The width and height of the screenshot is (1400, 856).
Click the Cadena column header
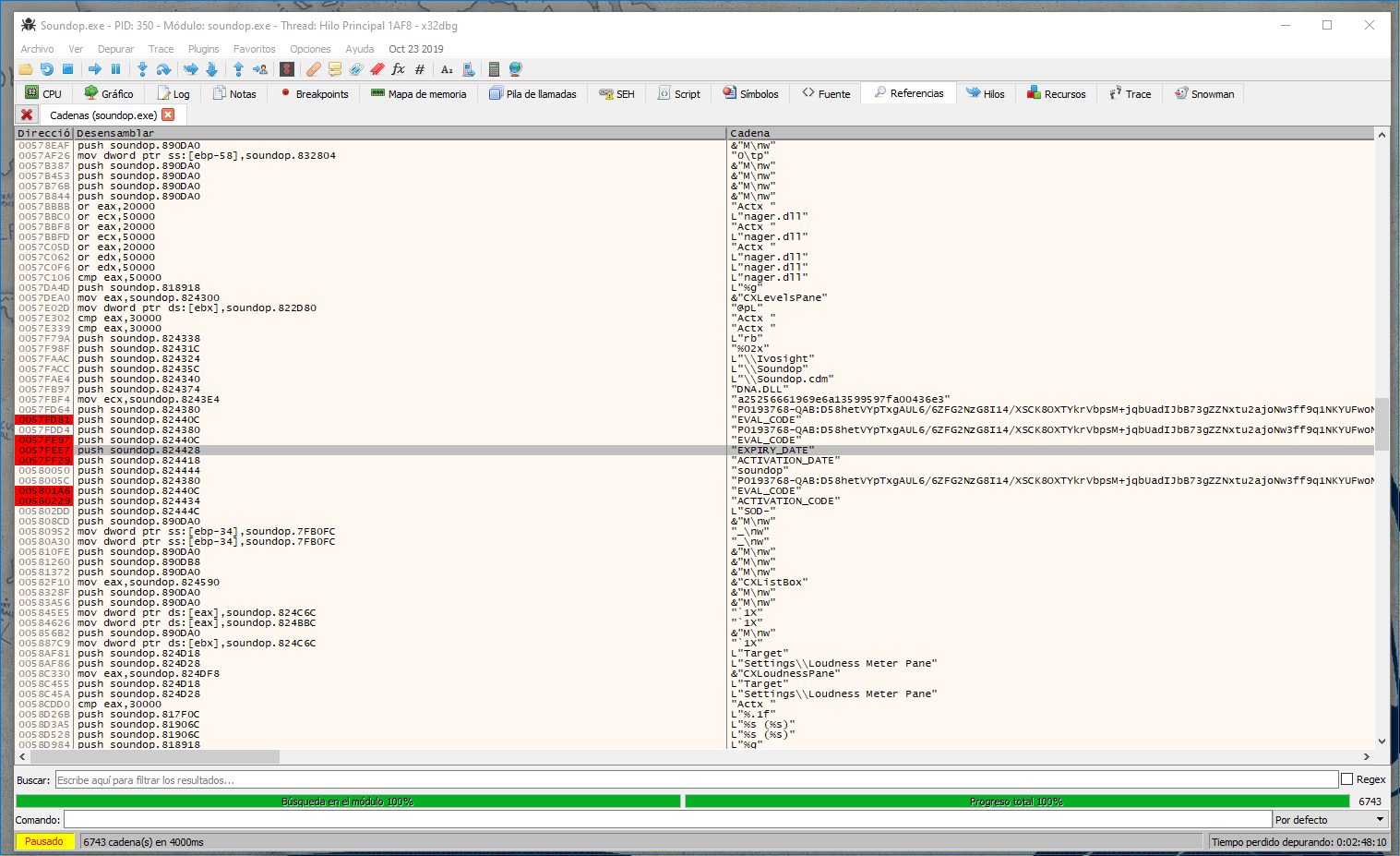1050,133
